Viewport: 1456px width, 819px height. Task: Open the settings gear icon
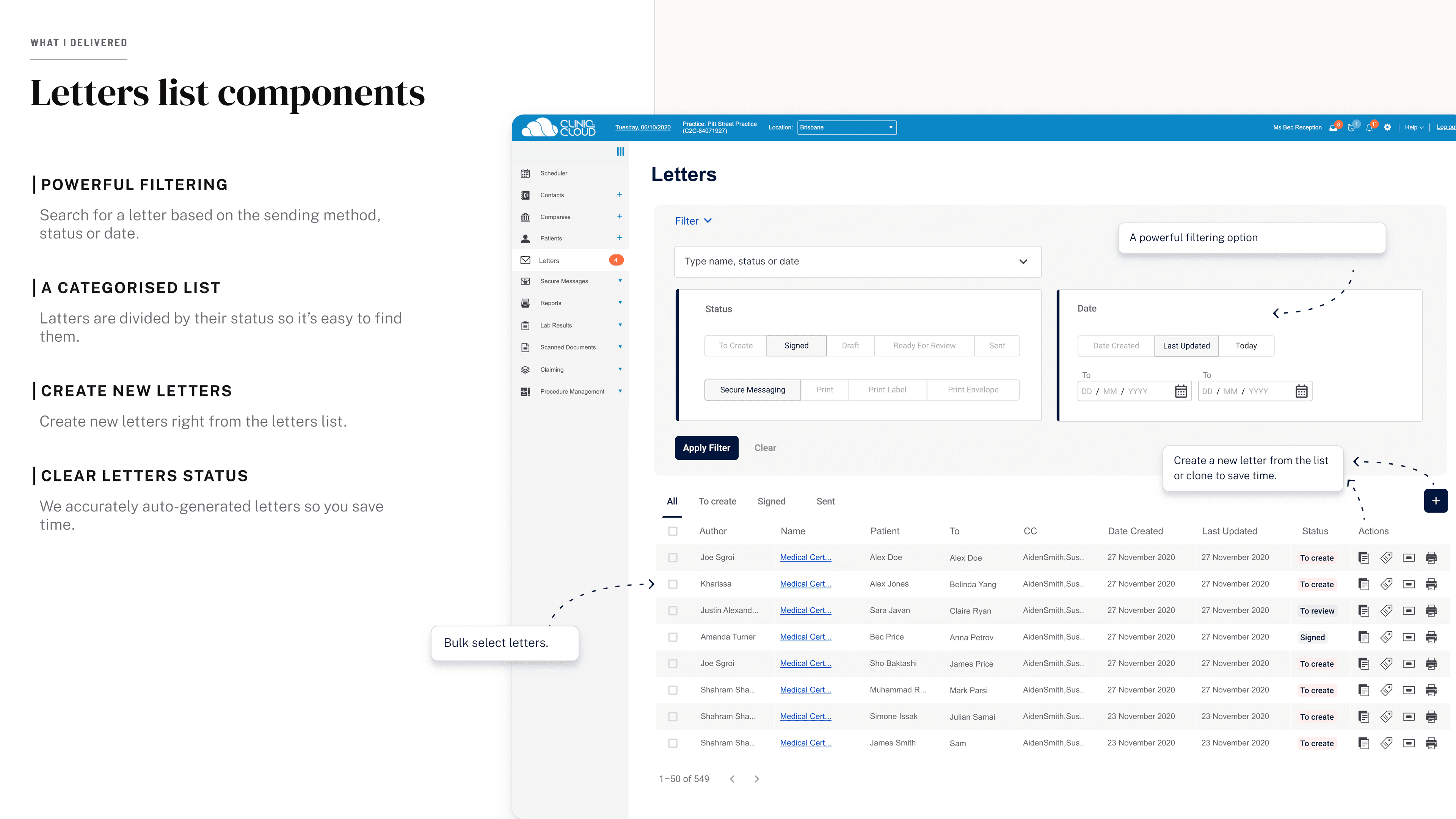(1388, 128)
